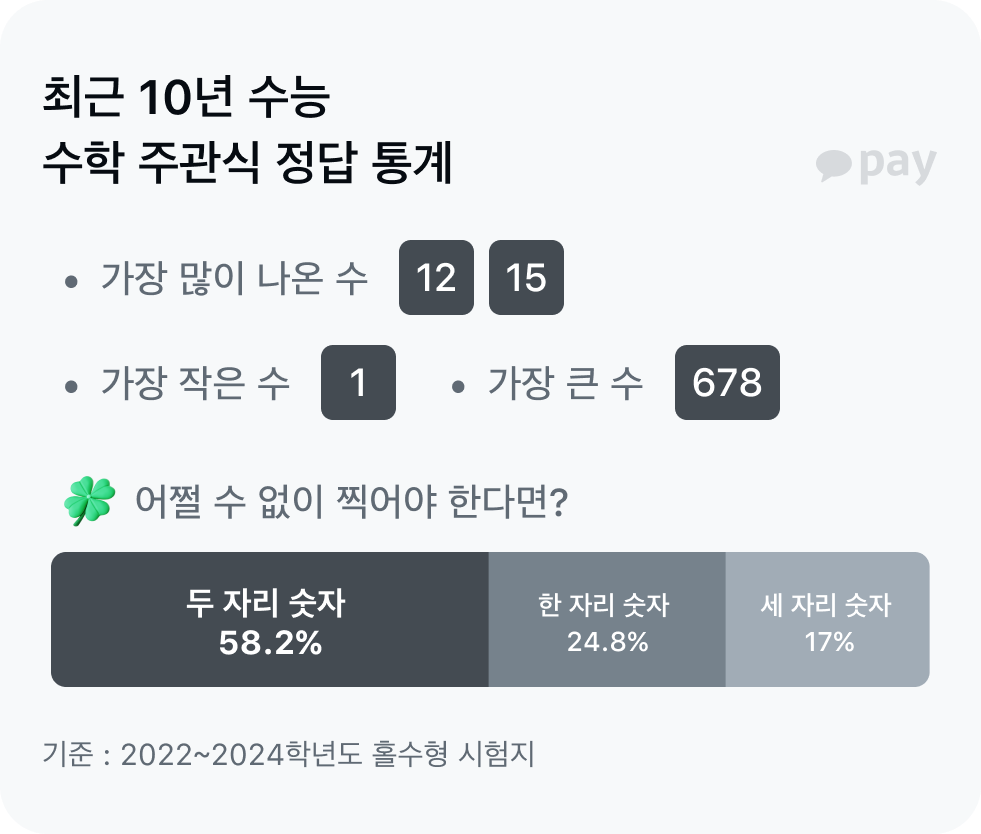
Task: Click the 기준 2022~2024학년도 홀수형 시험지 footnote
Action: pyautogui.click(x=289, y=754)
